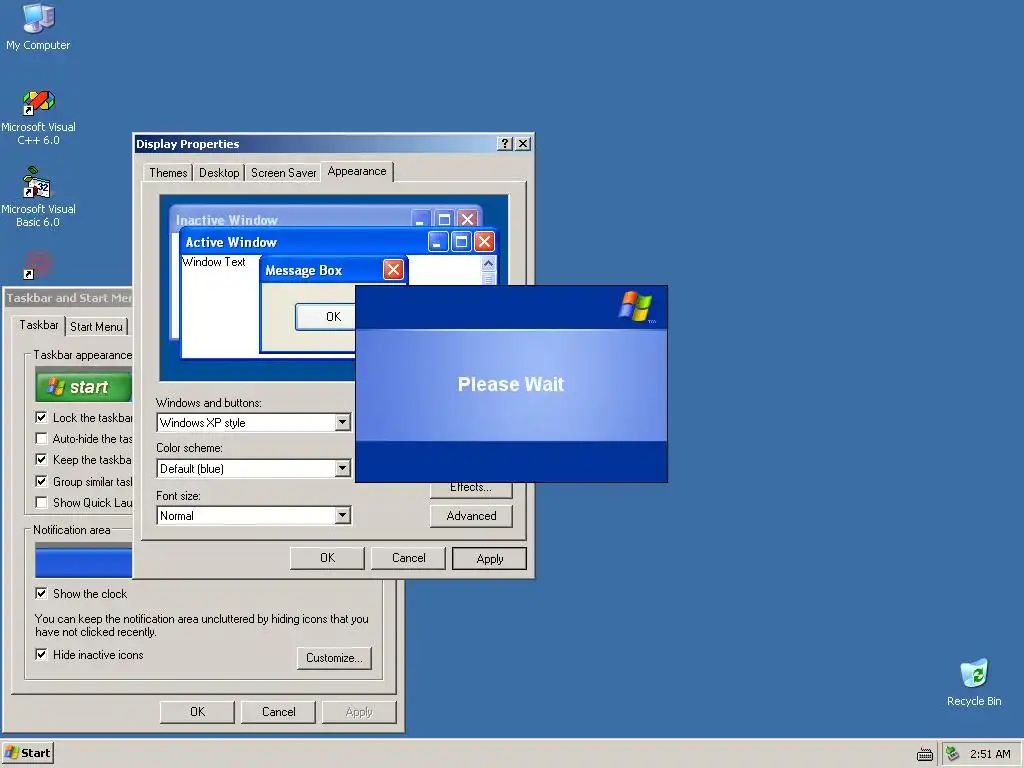Open the Font size dropdown arrow
The width and height of the screenshot is (1024, 768).
click(342, 515)
